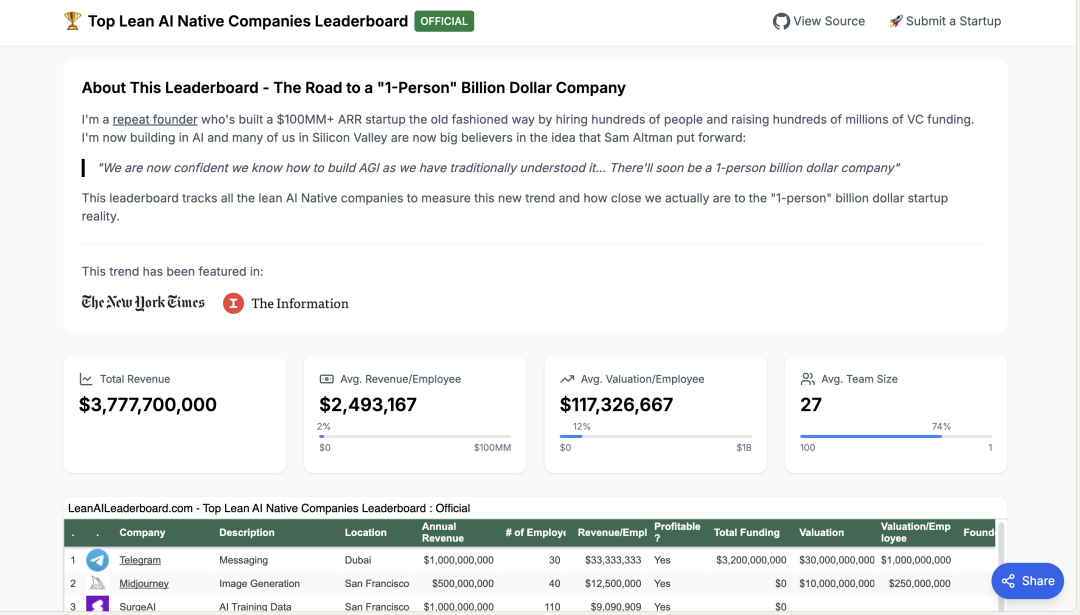The height and width of the screenshot is (615, 1080).
Task: Click the Valuation column header
Action: 821,532
